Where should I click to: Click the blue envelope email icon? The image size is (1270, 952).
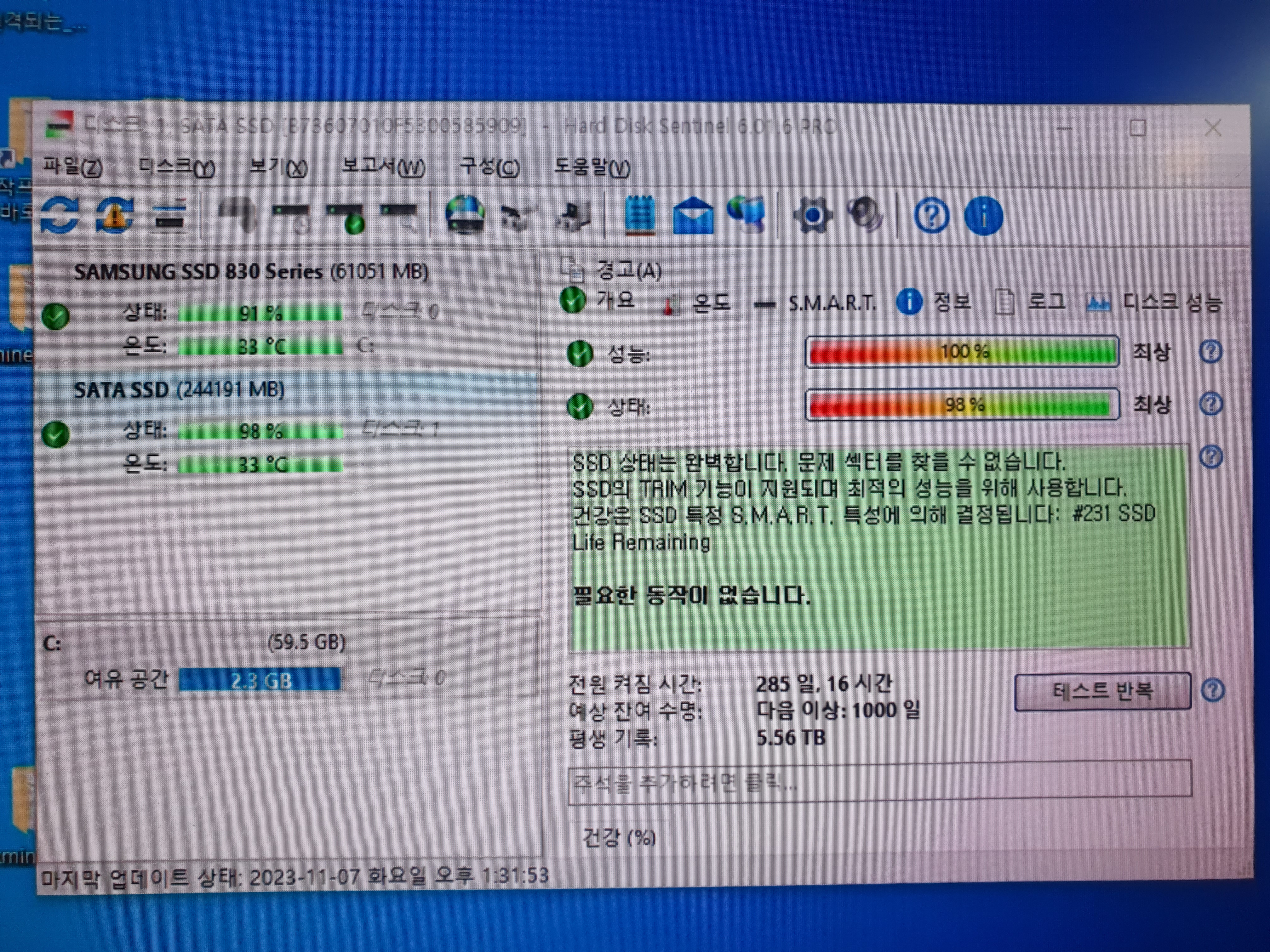(x=694, y=216)
